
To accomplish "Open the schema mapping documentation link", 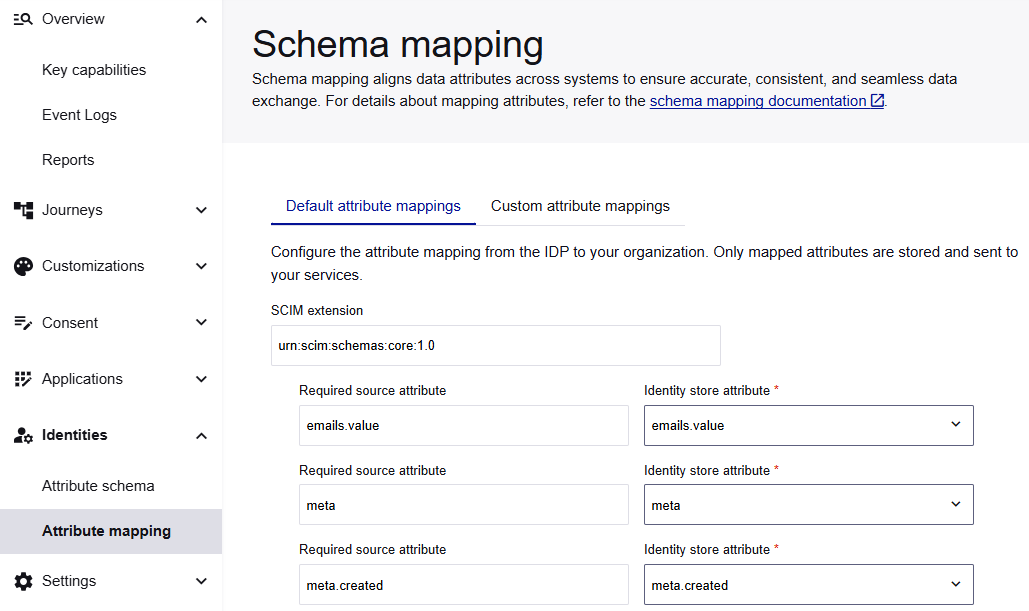I will pyautogui.click(x=760, y=100).
